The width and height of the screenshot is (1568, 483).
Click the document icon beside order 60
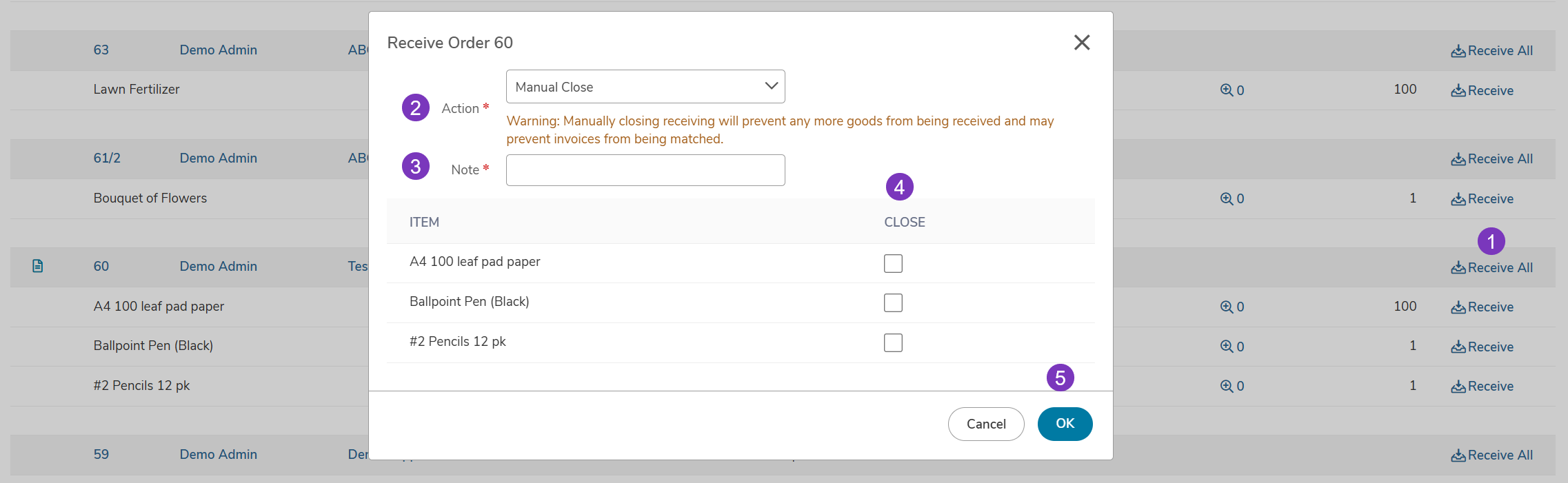pos(38,266)
